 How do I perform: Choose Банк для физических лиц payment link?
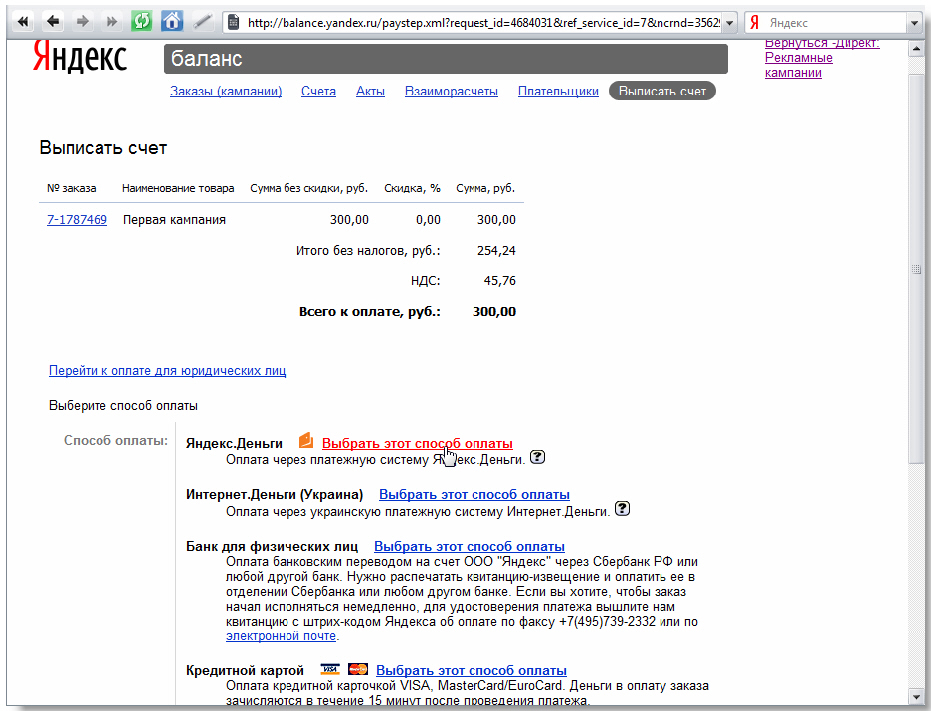click(469, 546)
